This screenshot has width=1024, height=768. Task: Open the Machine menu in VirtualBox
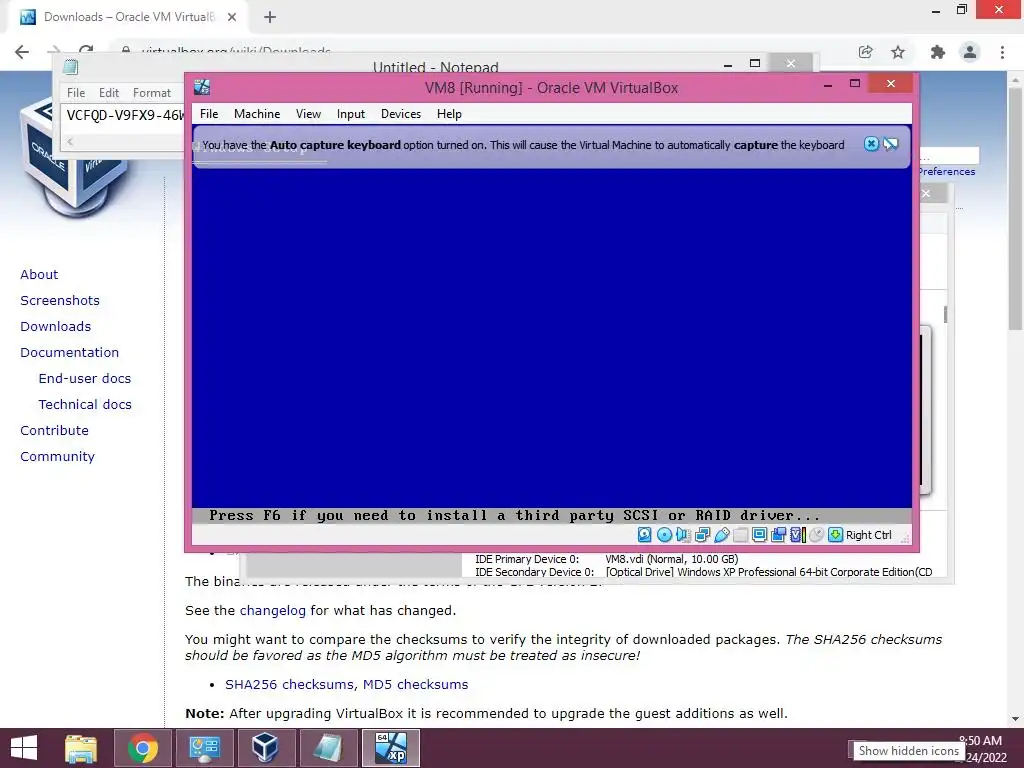point(257,114)
